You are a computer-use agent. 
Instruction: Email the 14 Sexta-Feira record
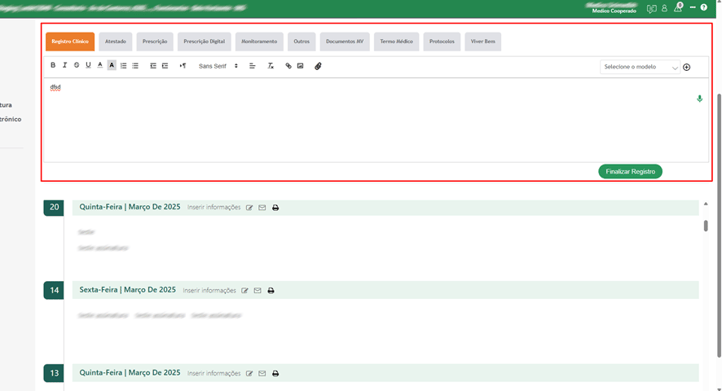[257, 291]
